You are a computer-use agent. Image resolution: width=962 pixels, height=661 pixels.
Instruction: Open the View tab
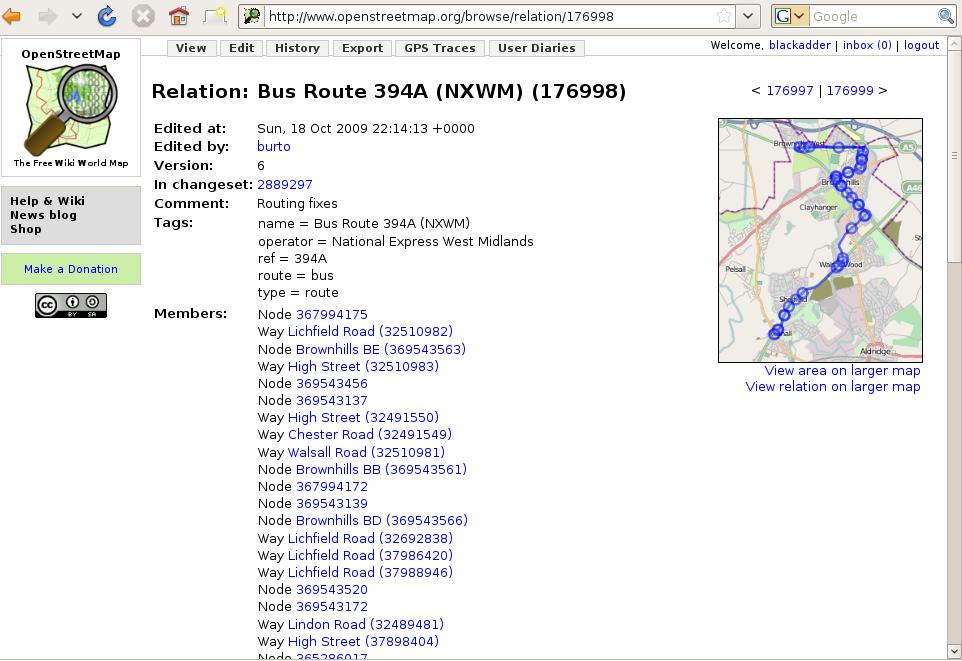click(191, 48)
